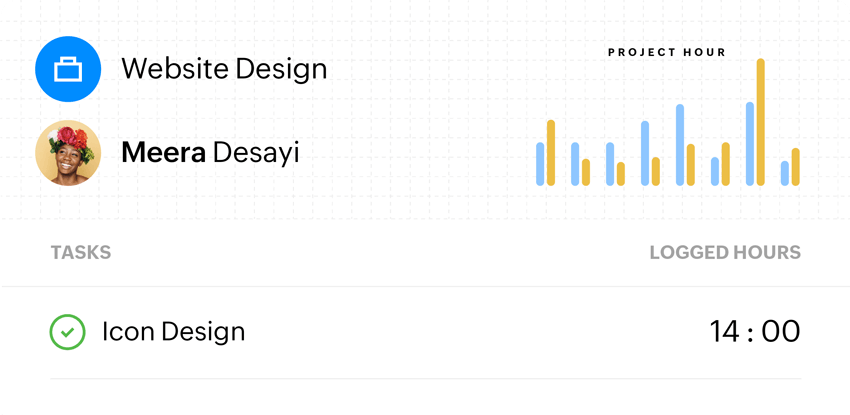Select the shortest blue bar in the chart
The image size is (850, 415).
(x=785, y=173)
